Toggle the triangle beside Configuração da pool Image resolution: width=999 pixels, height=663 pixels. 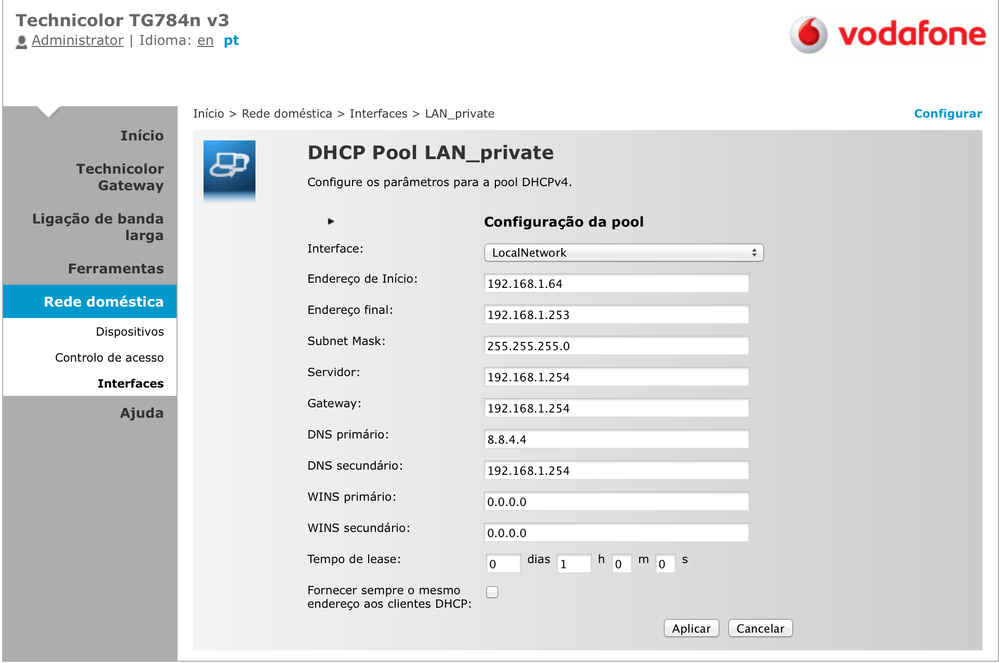(331, 221)
